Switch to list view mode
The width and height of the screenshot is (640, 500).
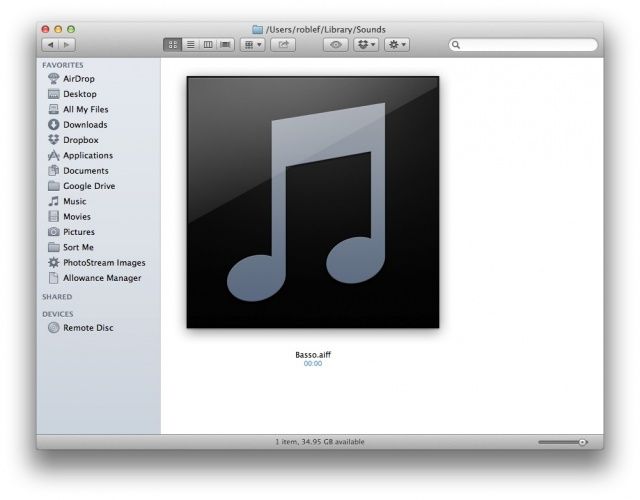point(190,45)
